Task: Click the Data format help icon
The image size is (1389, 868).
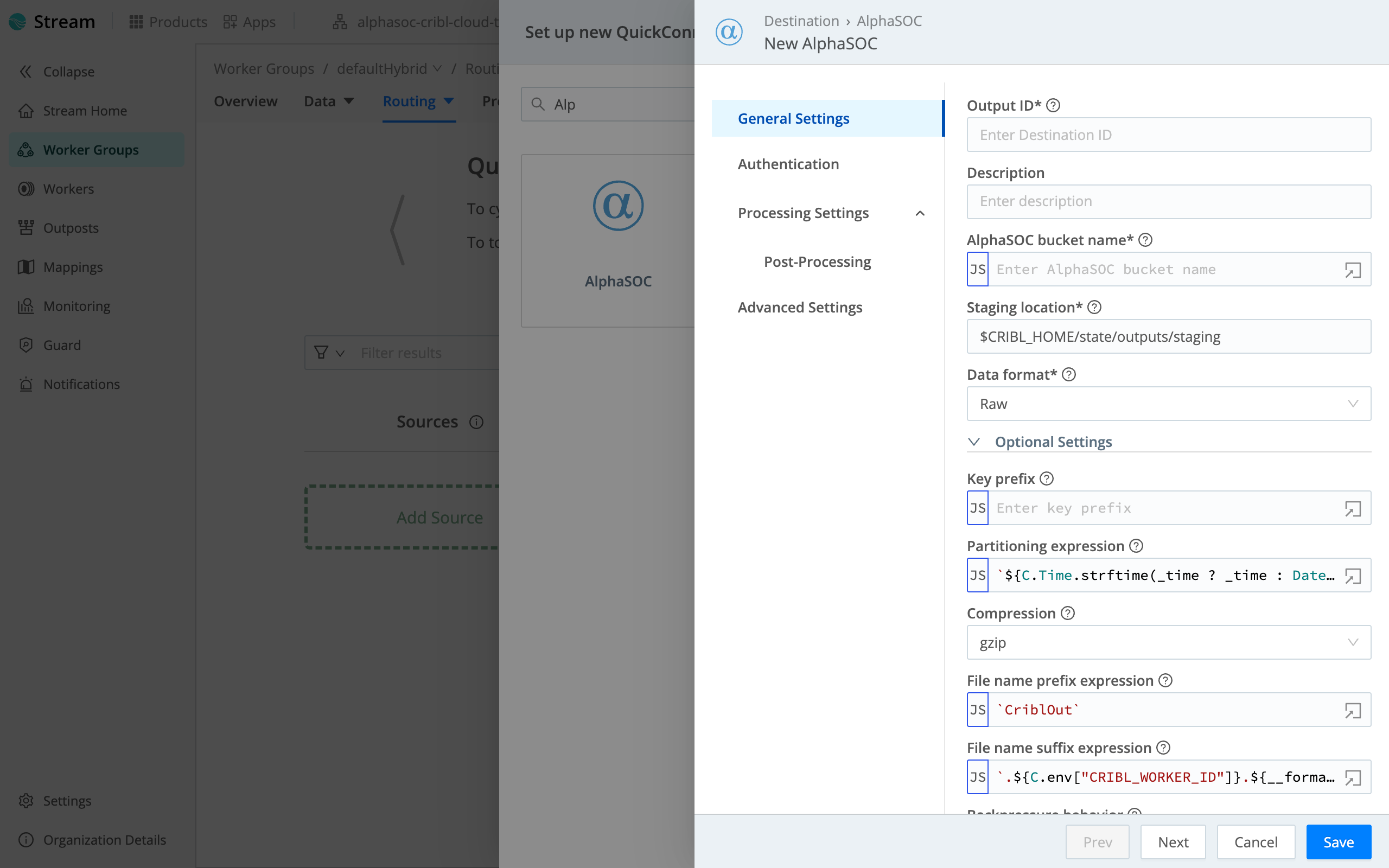Action: click(x=1069, y=374)
